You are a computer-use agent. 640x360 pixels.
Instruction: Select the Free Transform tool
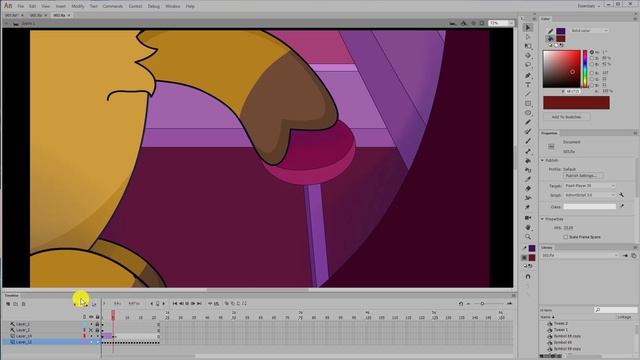click(x=528, y=46)
